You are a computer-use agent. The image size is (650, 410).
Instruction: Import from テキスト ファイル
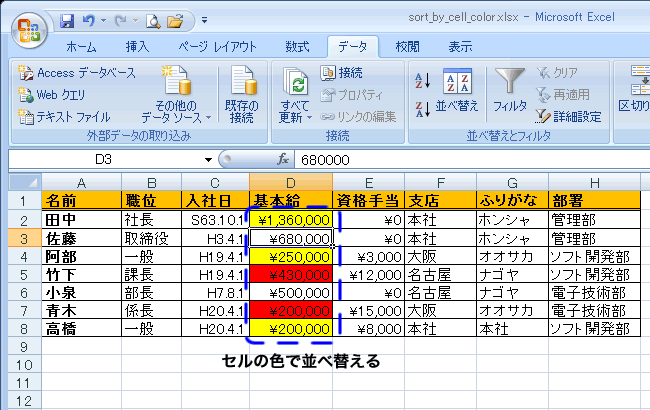pyautogui.click(x=64, y=117)
